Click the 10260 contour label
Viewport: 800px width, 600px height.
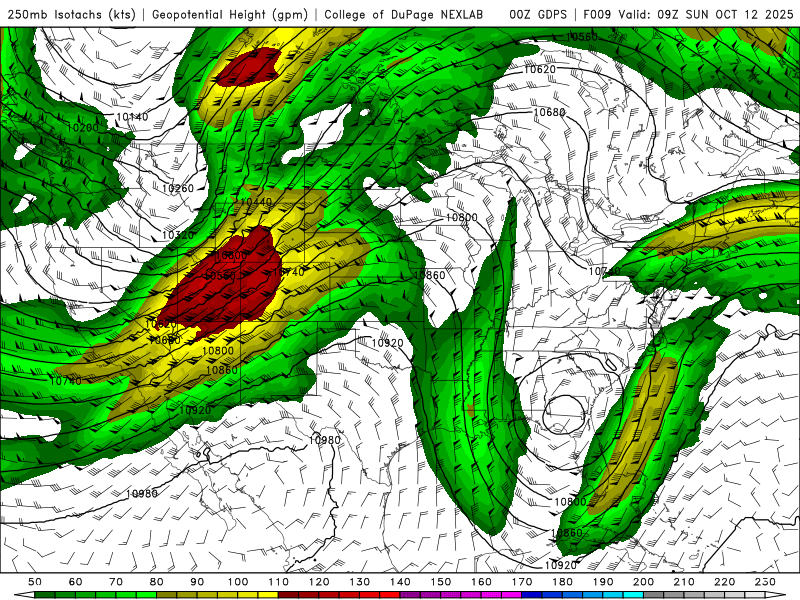coord(178,188)
